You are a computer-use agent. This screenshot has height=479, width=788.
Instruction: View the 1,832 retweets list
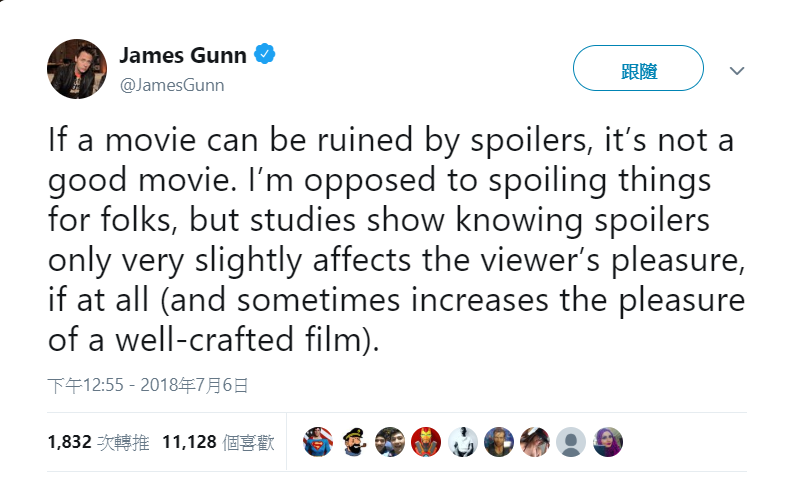tap(97, 441)
